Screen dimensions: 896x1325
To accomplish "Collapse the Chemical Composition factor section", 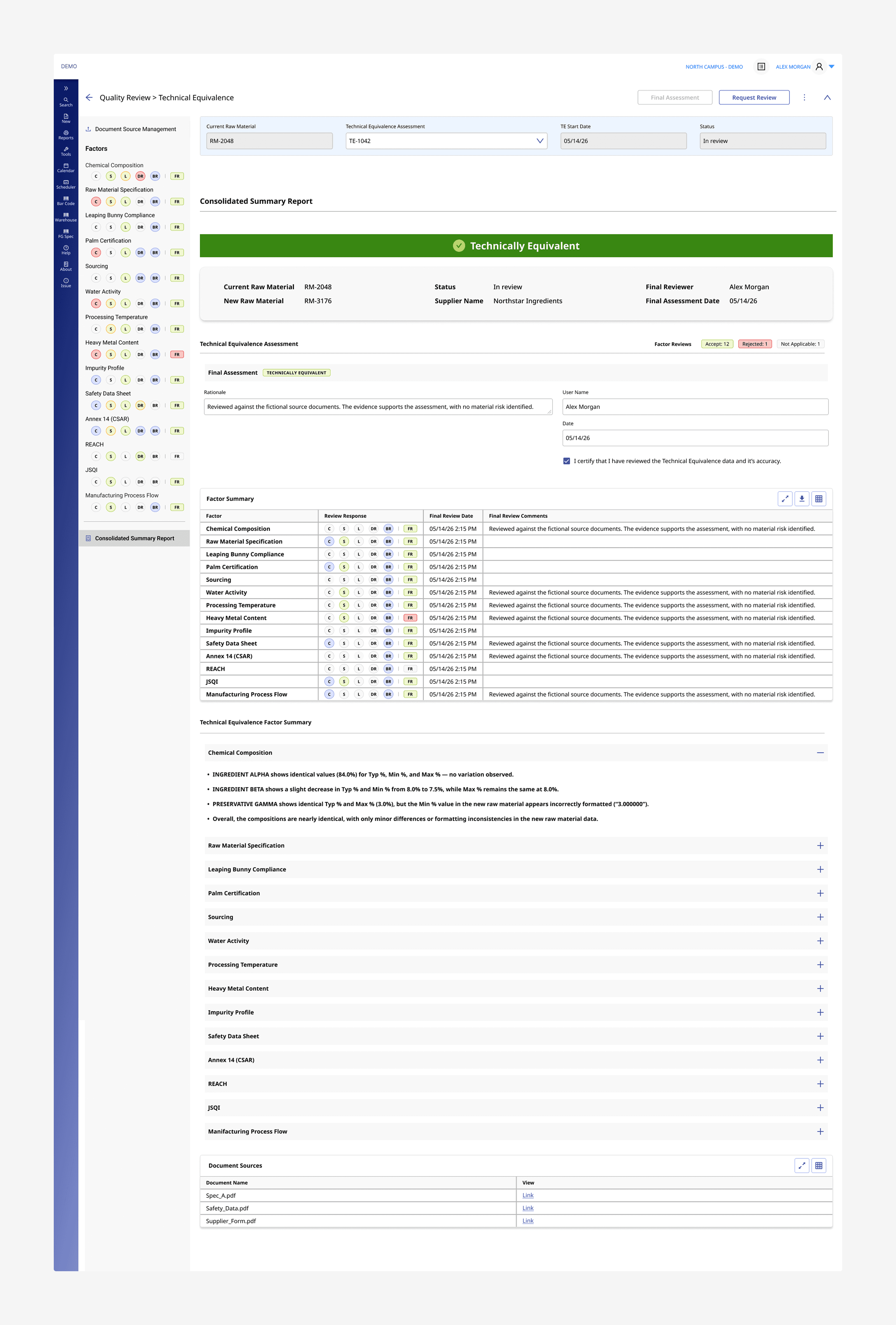I will point(820,753).
